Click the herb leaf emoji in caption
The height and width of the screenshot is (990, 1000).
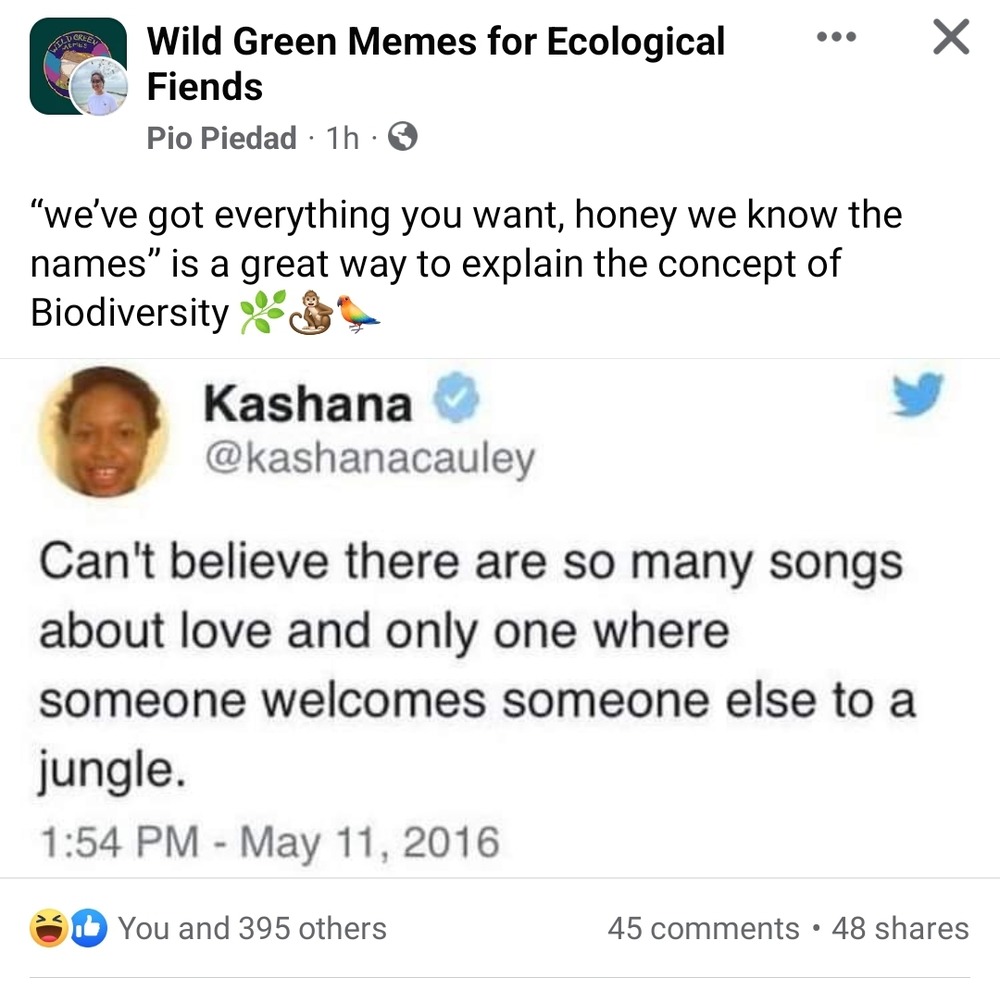(x=260, y=315)
